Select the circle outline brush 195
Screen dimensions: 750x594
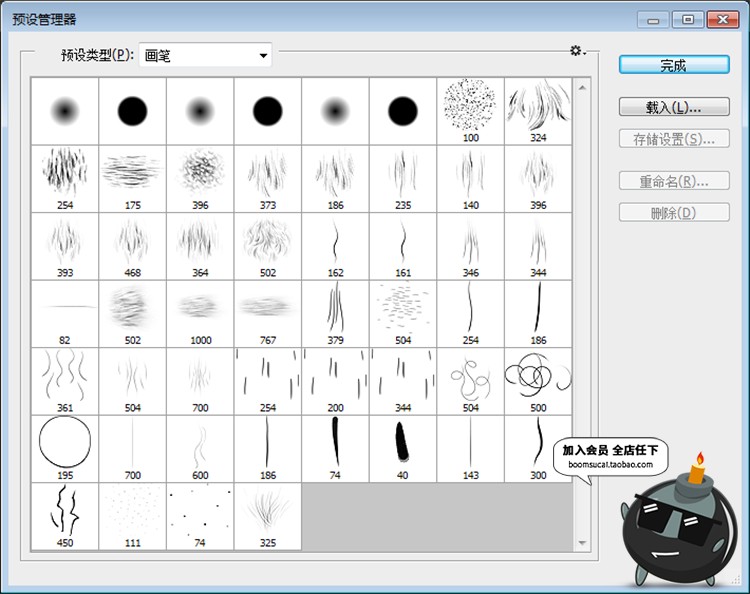(x=65, y=449)
